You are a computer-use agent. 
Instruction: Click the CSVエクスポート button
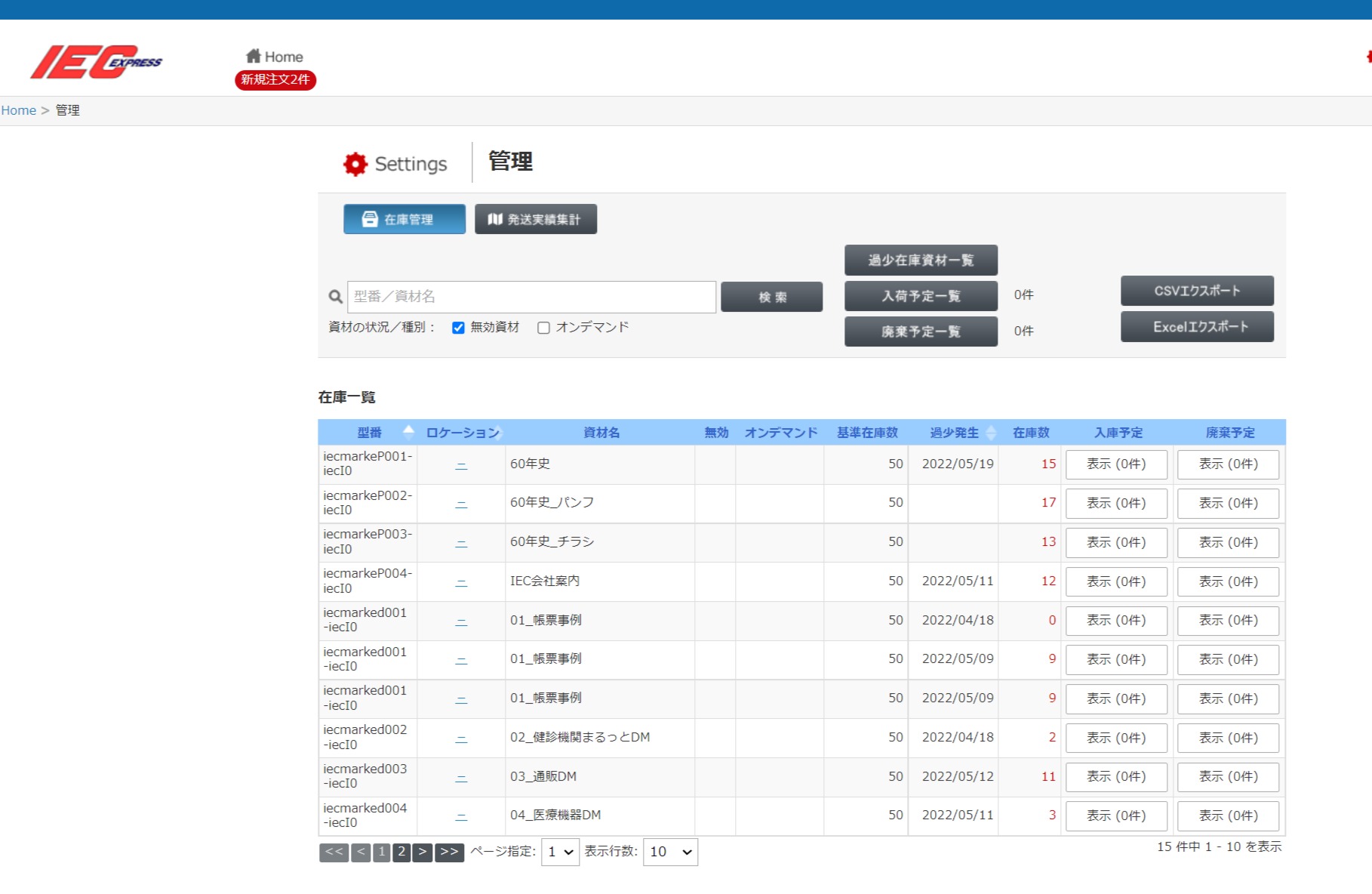[x=1197, y=291]
